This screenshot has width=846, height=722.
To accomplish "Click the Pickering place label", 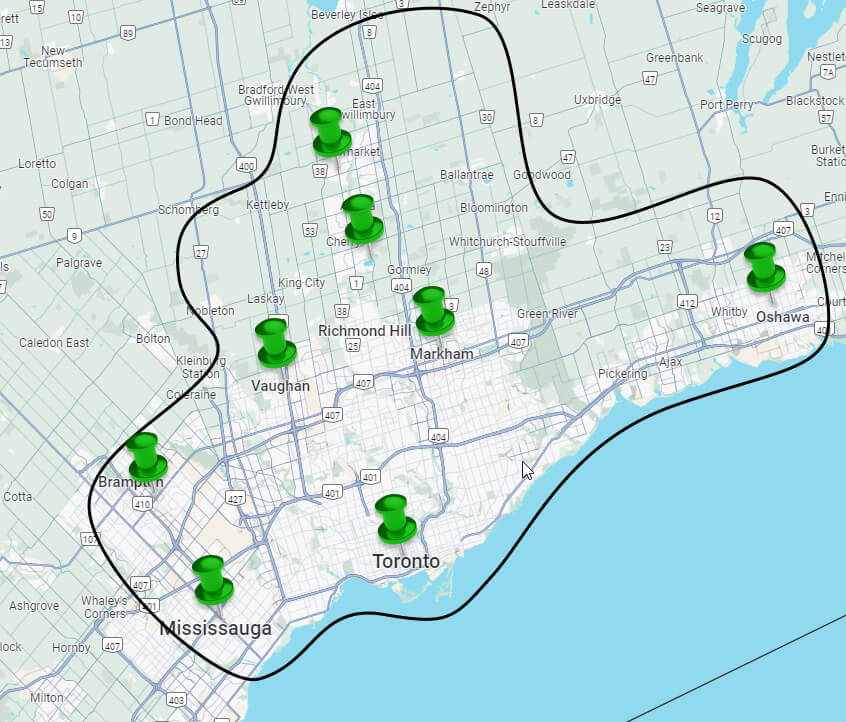I will click(622, 373).
